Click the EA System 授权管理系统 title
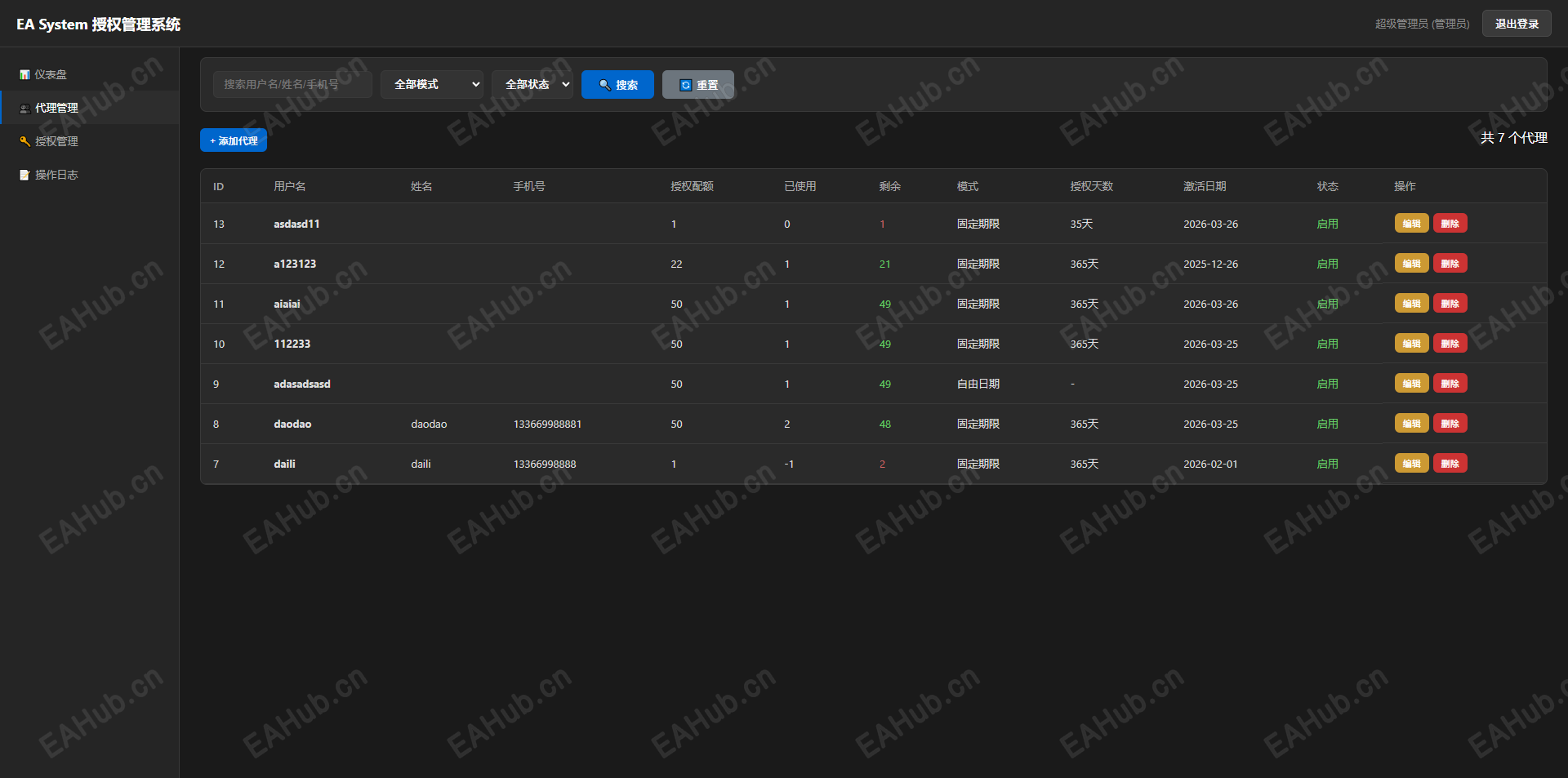This screenshot has width=1568, height=778. [x=98, y=24]
